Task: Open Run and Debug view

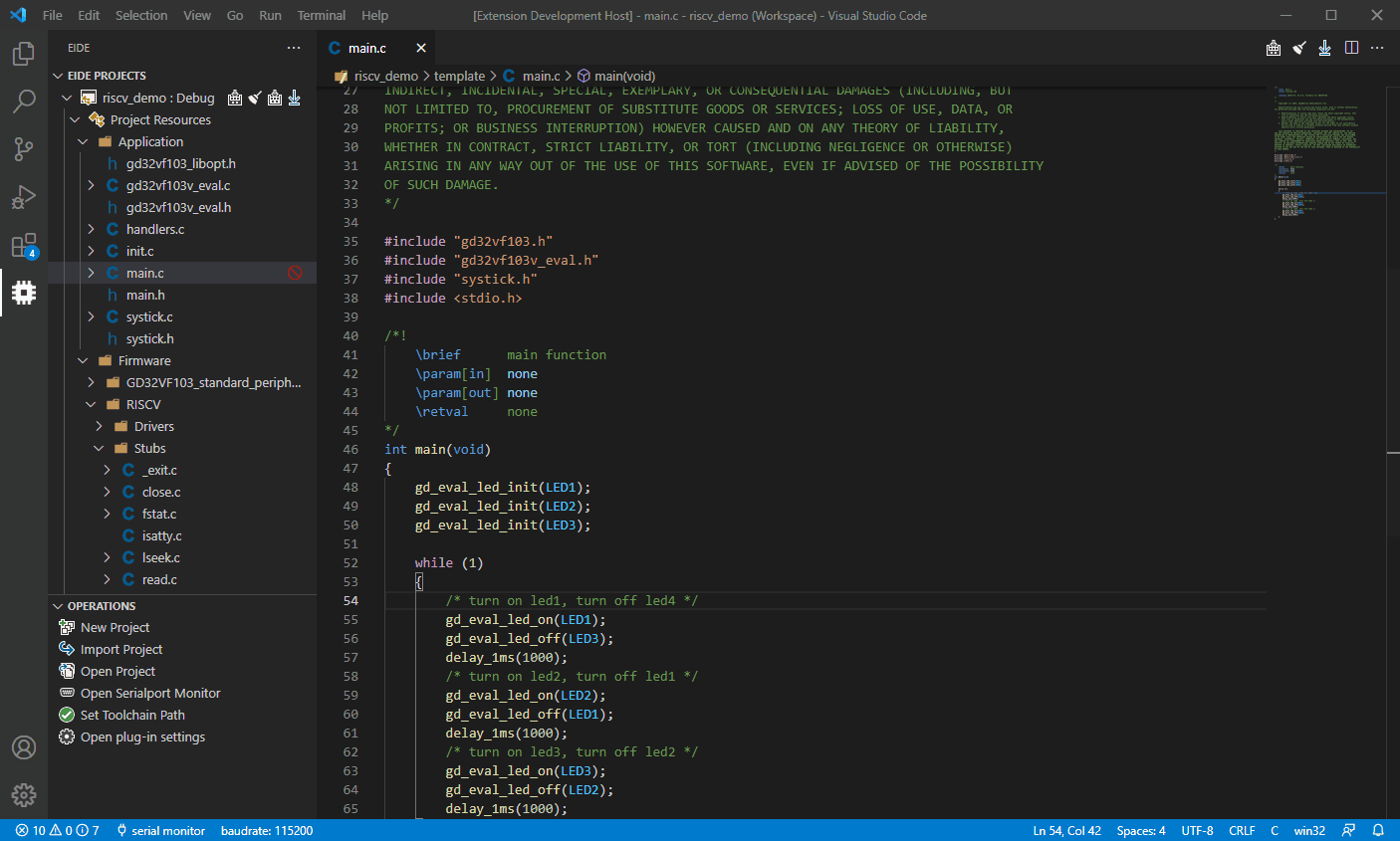Action: coord(24,197)
